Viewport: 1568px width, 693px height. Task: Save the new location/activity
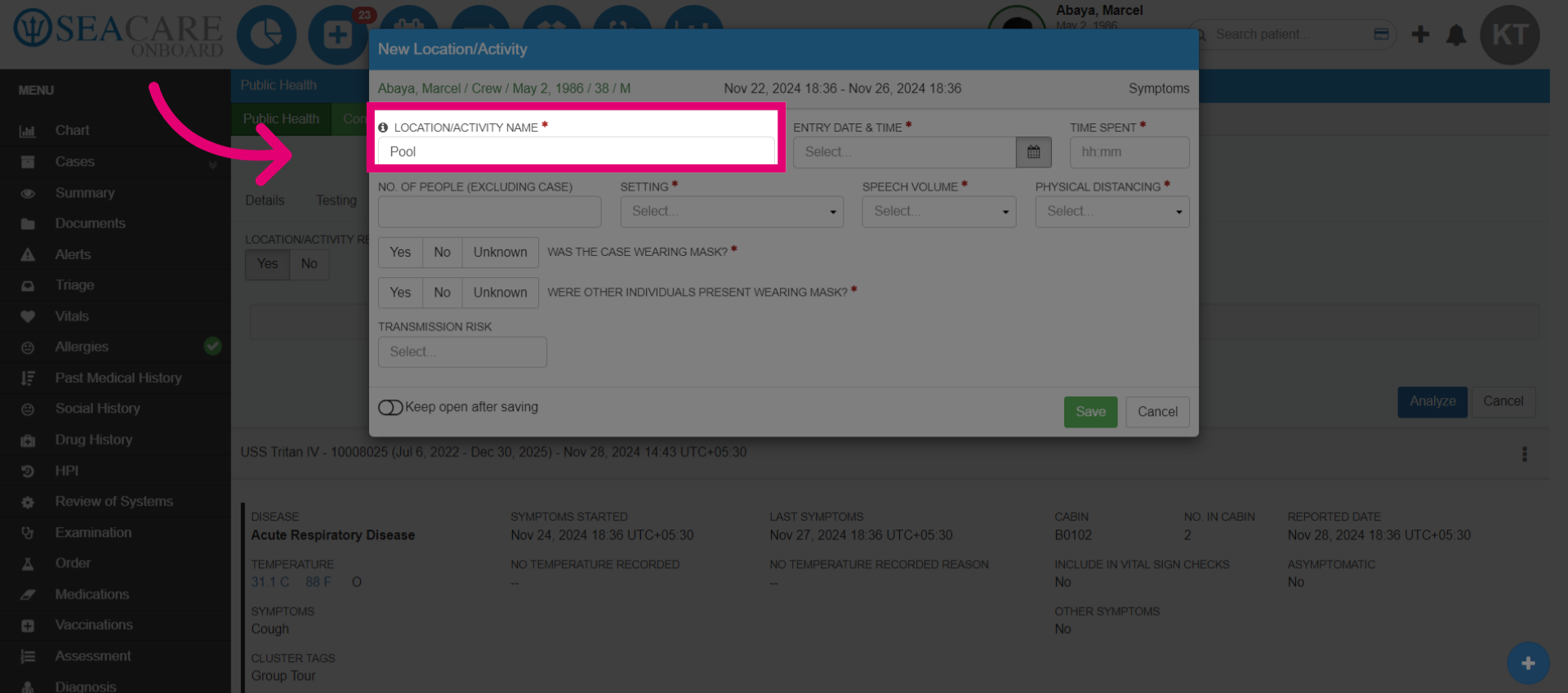(x=1090, y=412)
